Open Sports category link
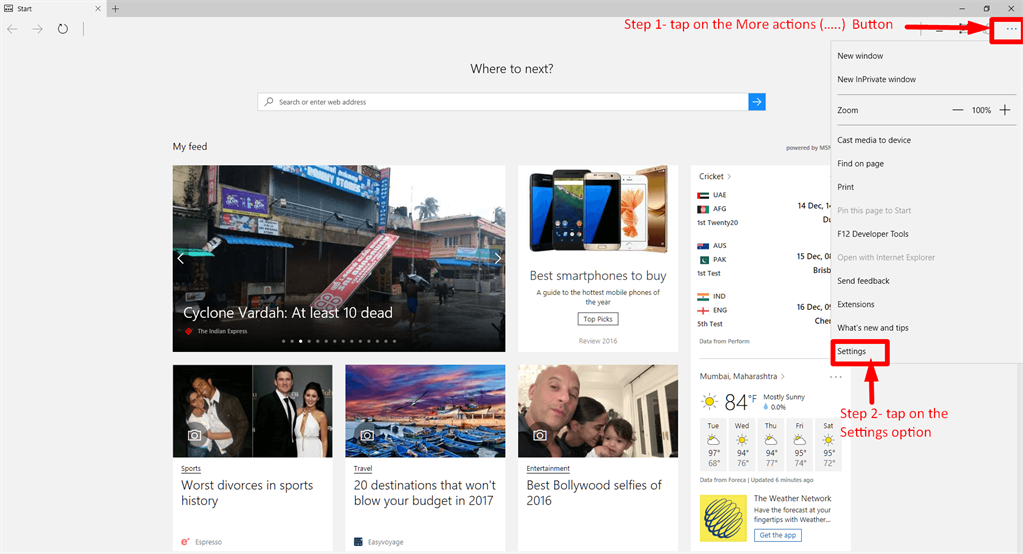 point(191,469)
